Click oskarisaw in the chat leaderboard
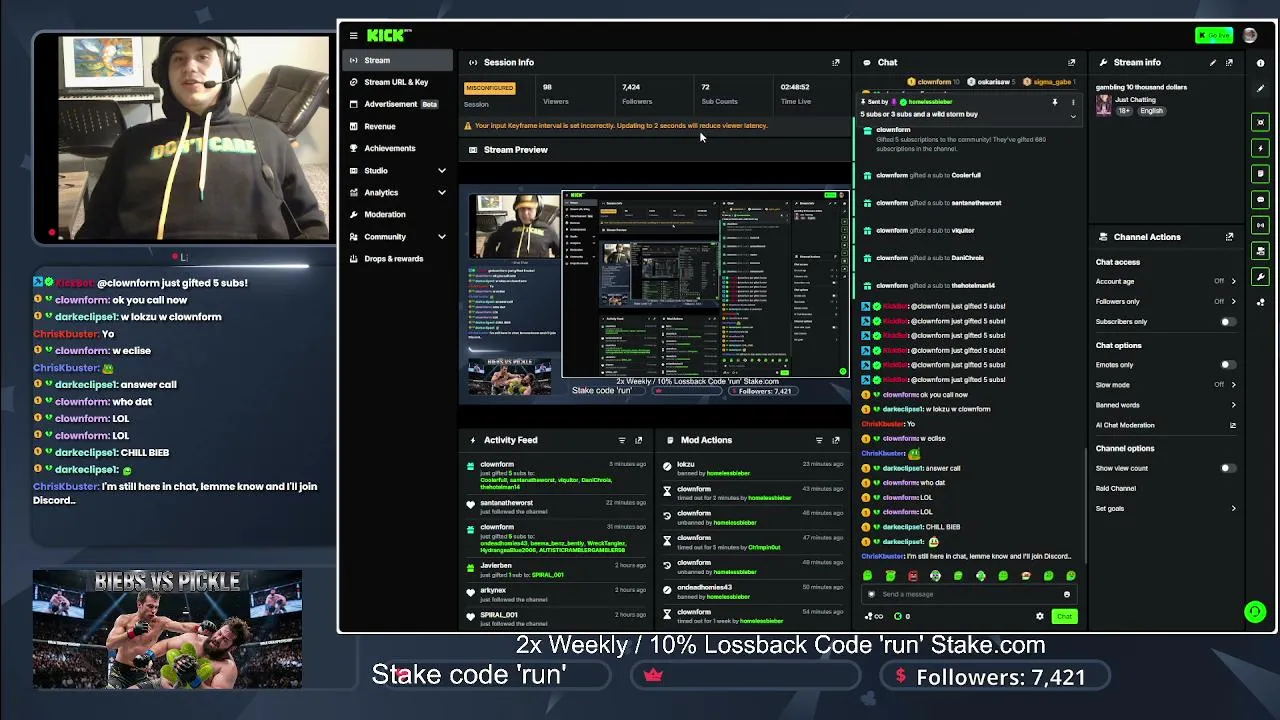1280x720 pixels. point(994,82)
